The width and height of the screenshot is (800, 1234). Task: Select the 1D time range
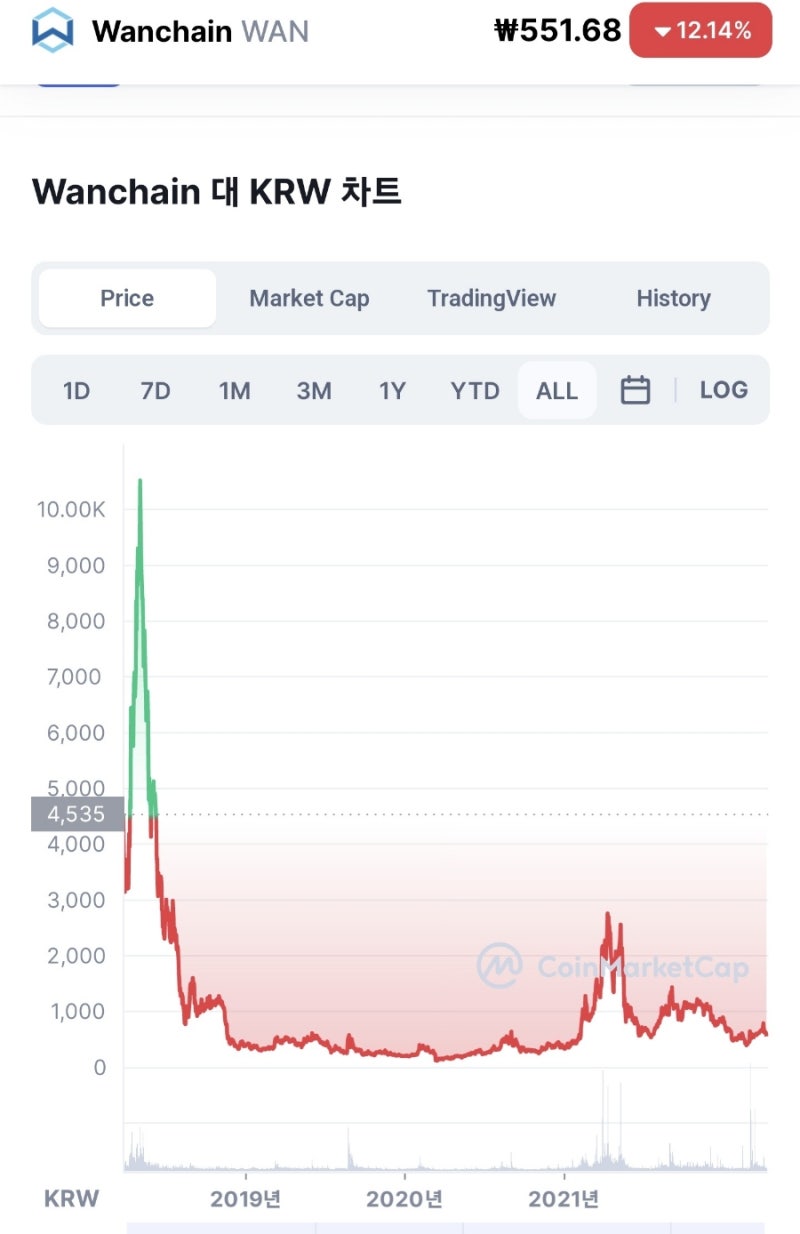[x=76, y=390]
